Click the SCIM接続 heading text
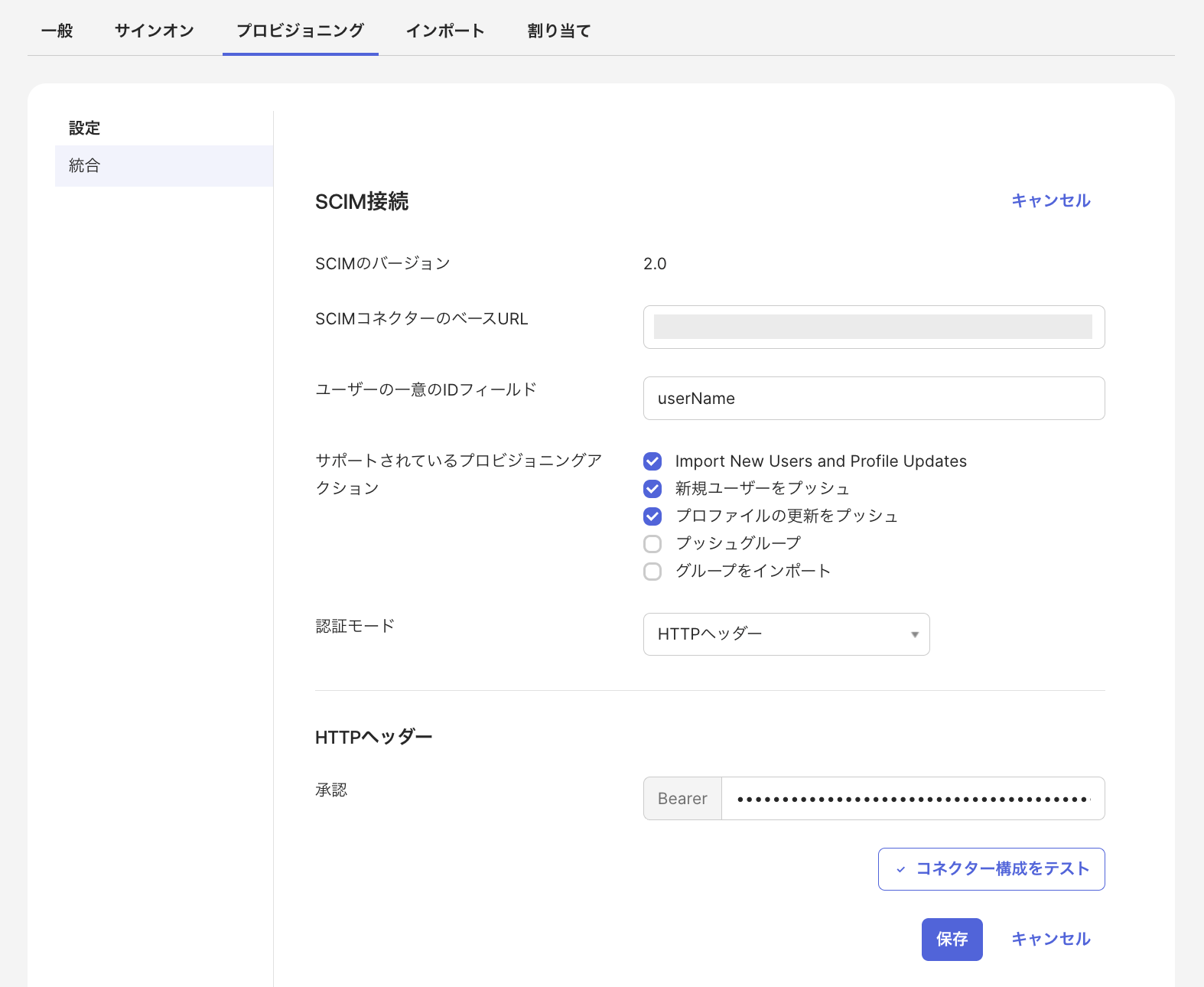Image resolution: width=1204 pixels, height=987 pixels. (362, 201)
